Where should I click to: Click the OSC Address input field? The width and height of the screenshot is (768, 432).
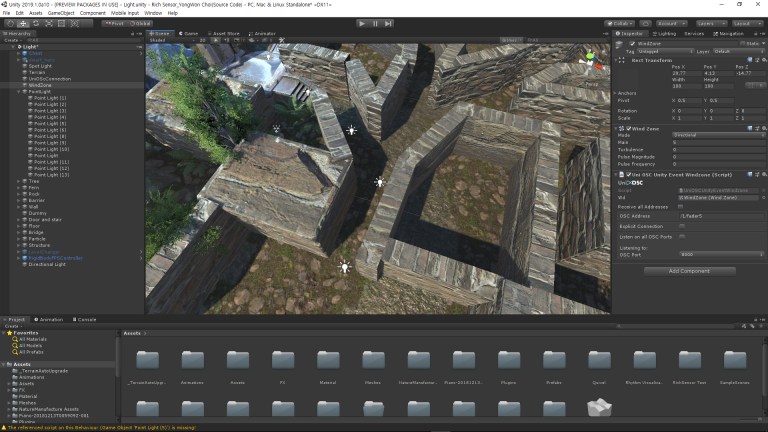click(x=721, y=216)
